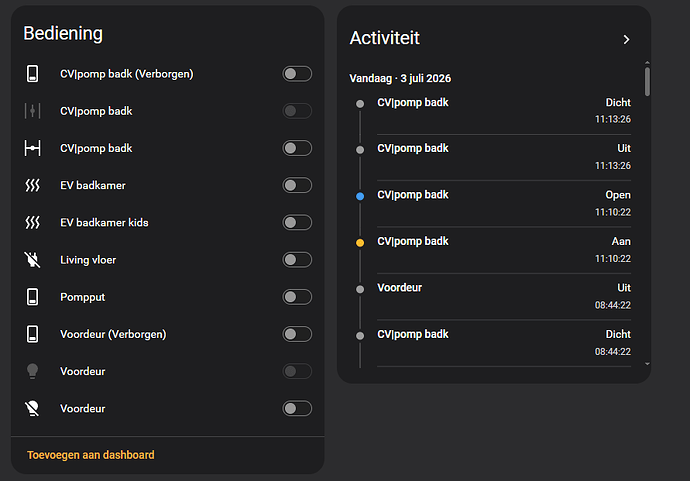Screen dimensions: 690x481
Task: Open CV|pomp badk entry with state Open at 11:10:22
Action: (x=504, y=204)
